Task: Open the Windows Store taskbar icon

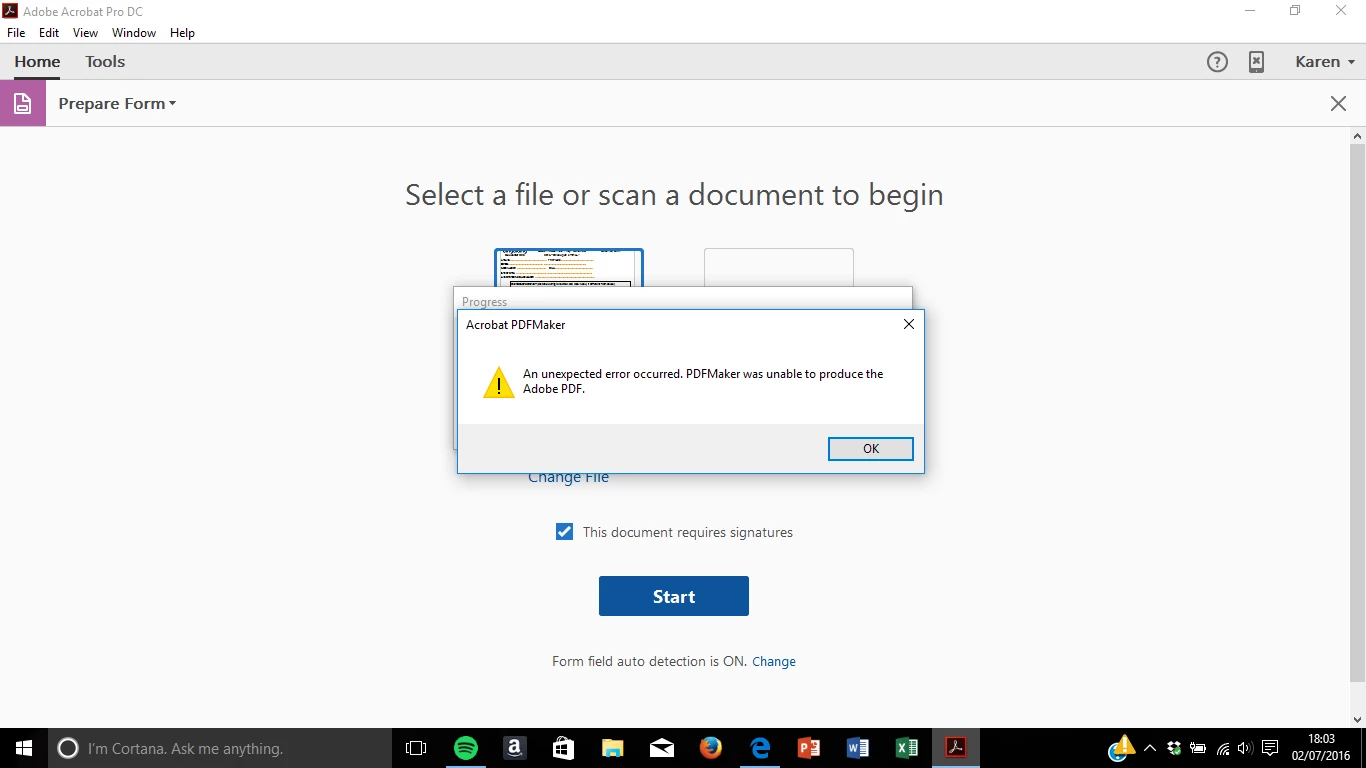Action: point(564,748)
